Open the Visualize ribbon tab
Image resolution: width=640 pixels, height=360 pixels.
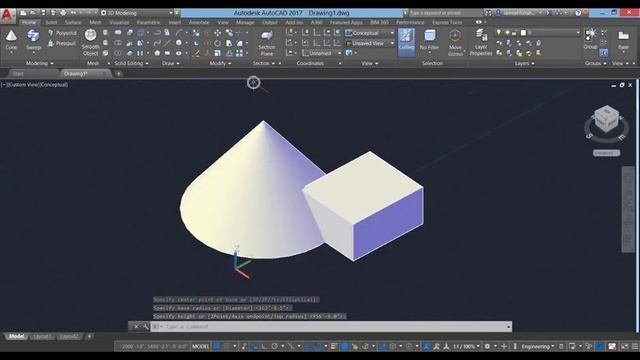[119, 22]
